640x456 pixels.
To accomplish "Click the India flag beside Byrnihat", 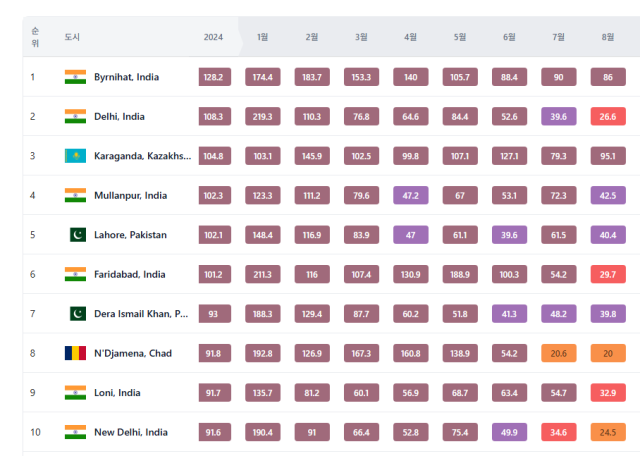I will (75, 77).
